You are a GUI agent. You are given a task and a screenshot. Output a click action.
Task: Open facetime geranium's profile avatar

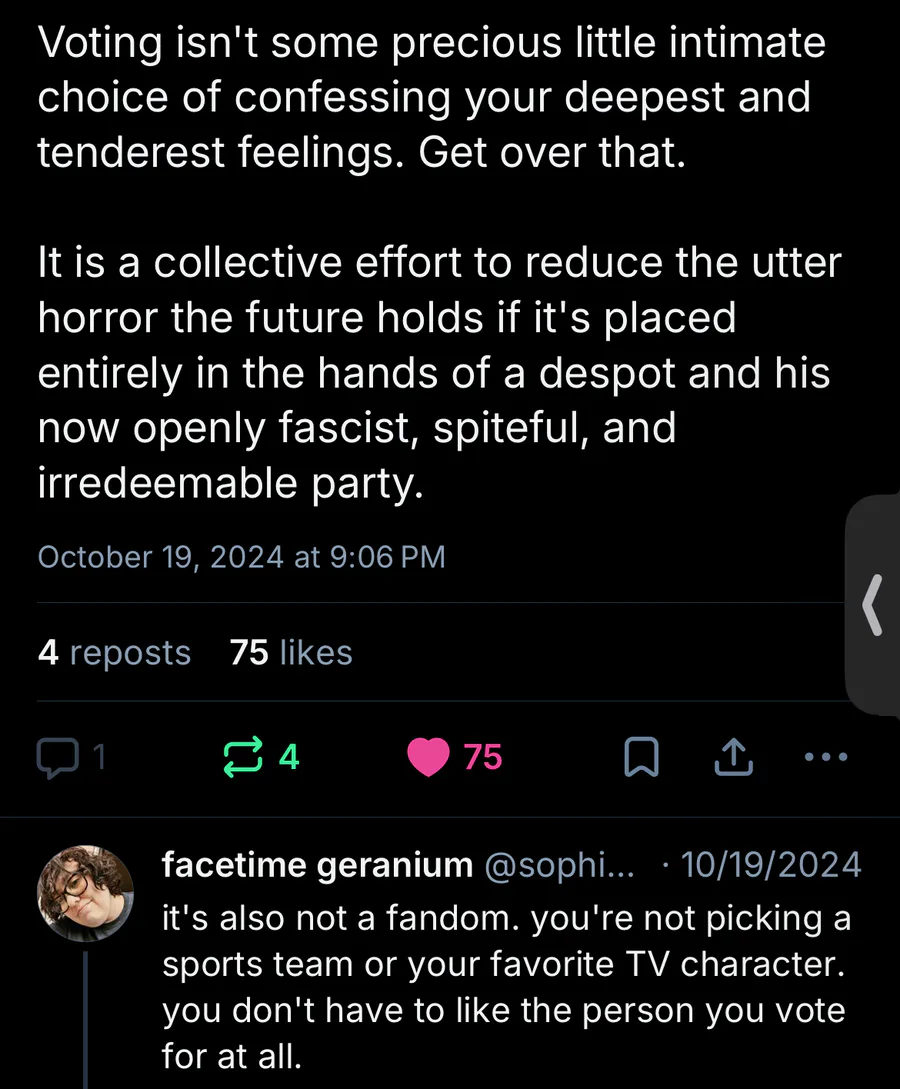pos(84,897)
